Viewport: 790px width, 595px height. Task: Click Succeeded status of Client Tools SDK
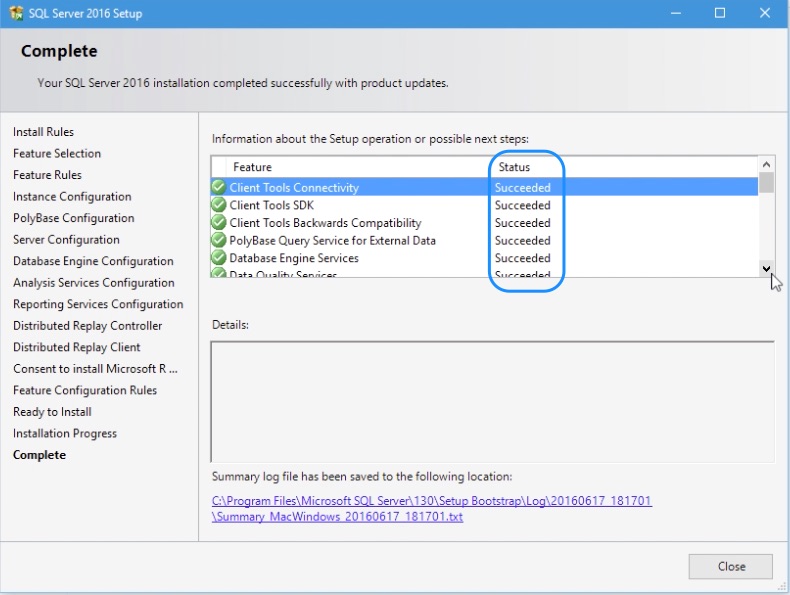point(522,205)
